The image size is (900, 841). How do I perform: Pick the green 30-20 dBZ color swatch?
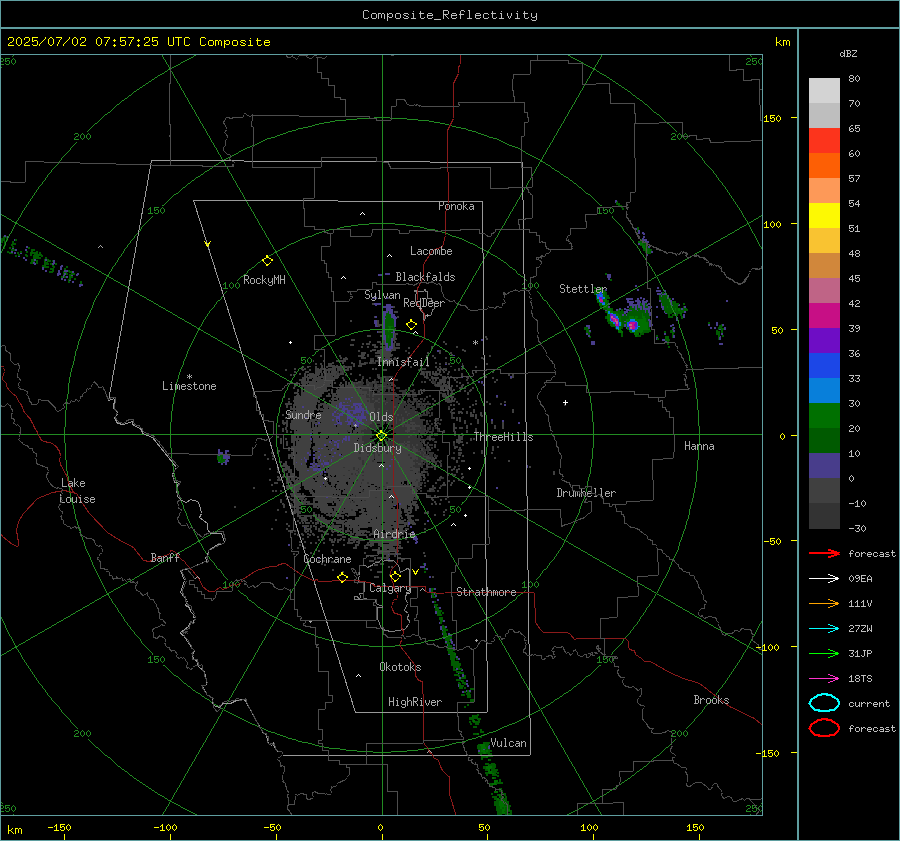point(824,416)
